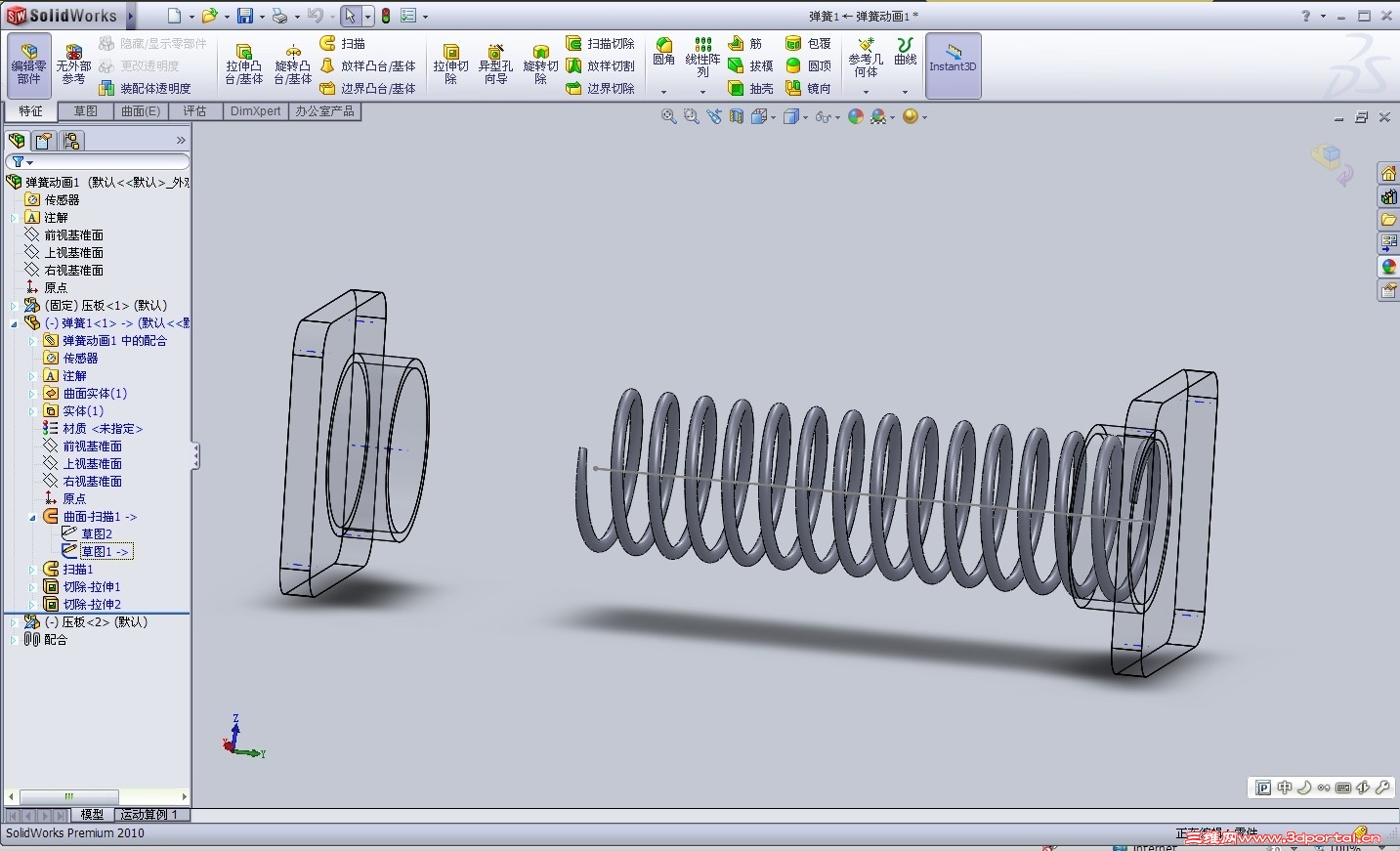Click Zoom to Area magnifier icon

point(692,116)
